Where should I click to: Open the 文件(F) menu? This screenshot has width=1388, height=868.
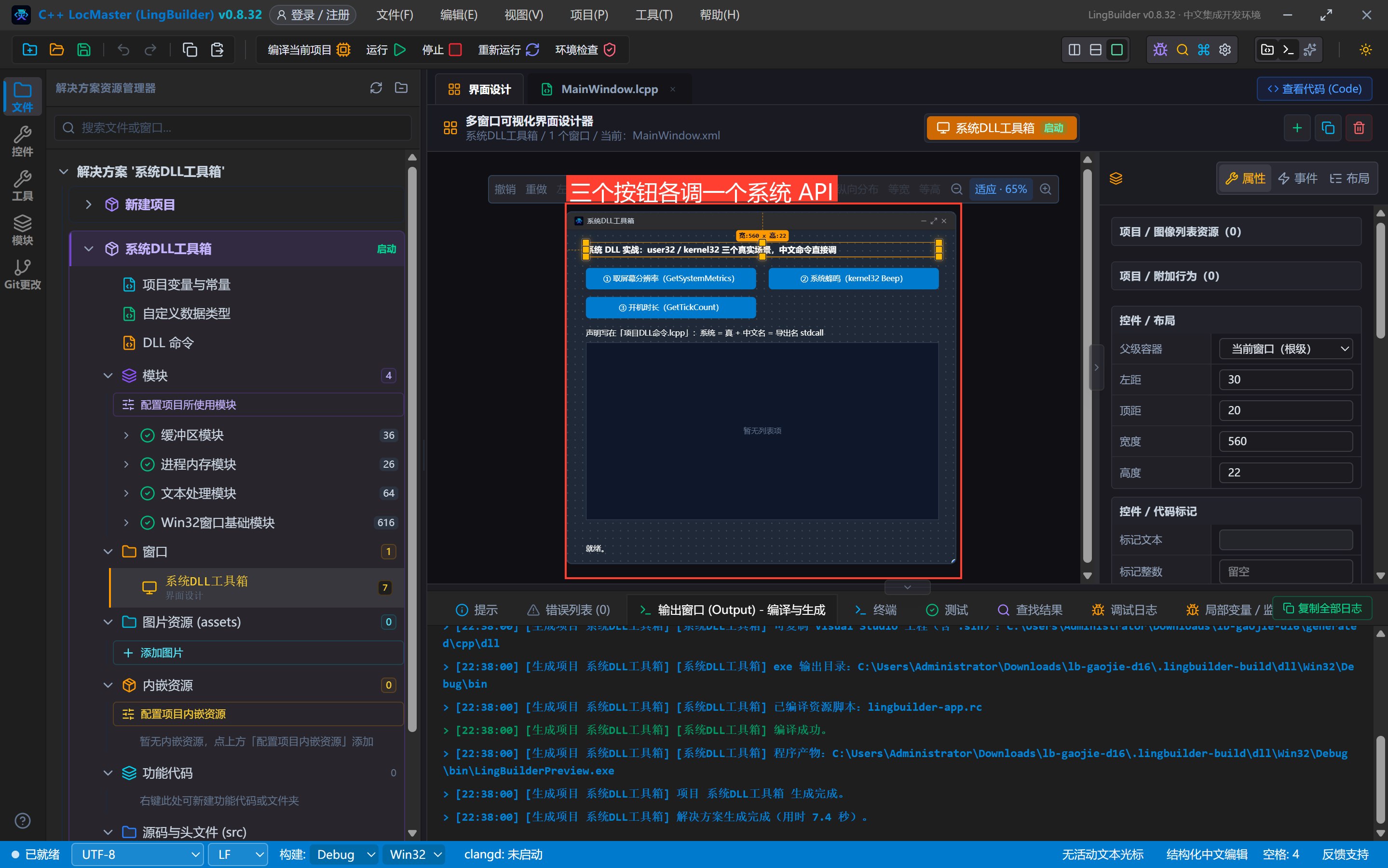(395, 15)
